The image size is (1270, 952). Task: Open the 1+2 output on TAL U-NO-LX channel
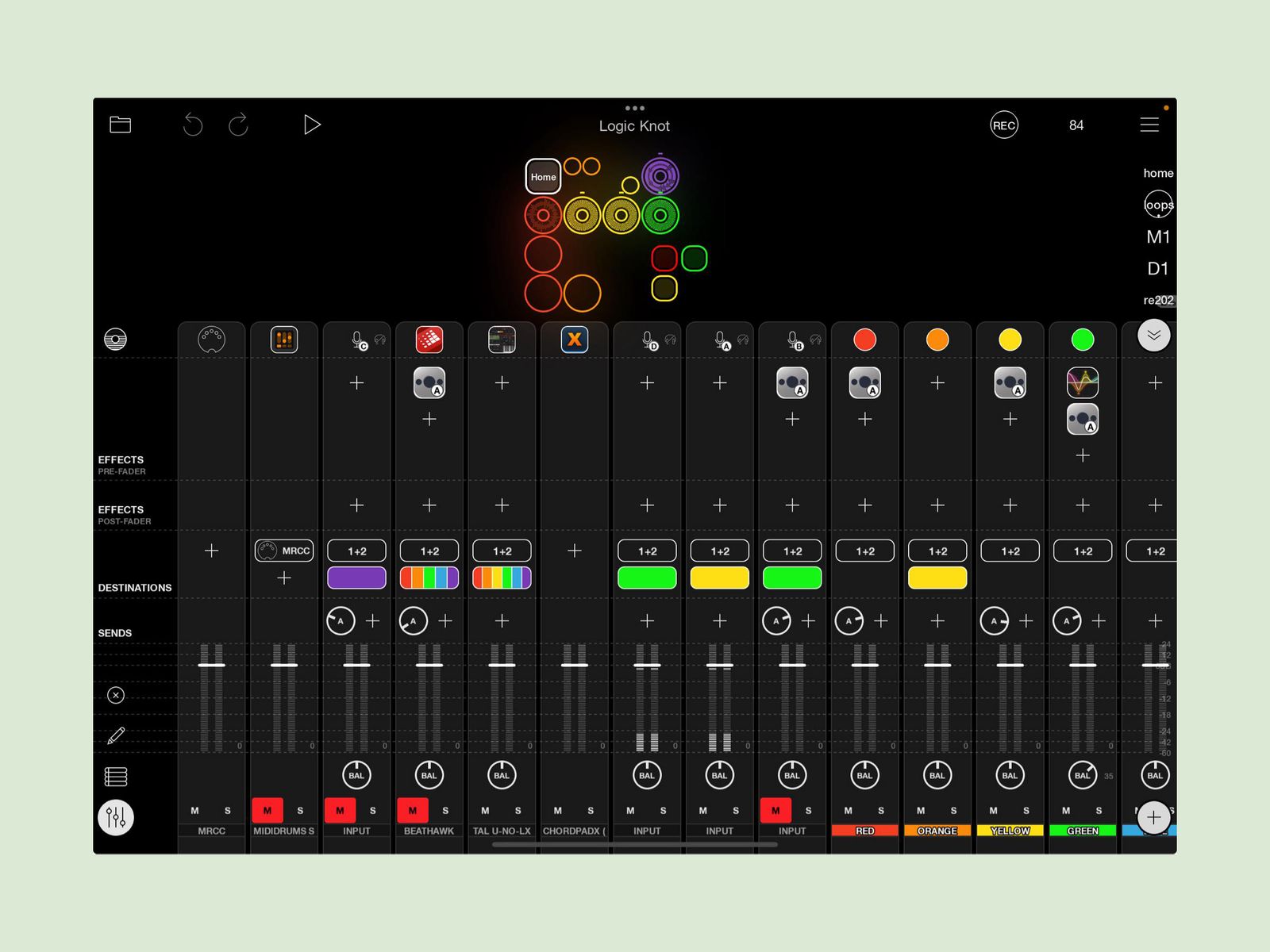point(502,551)
